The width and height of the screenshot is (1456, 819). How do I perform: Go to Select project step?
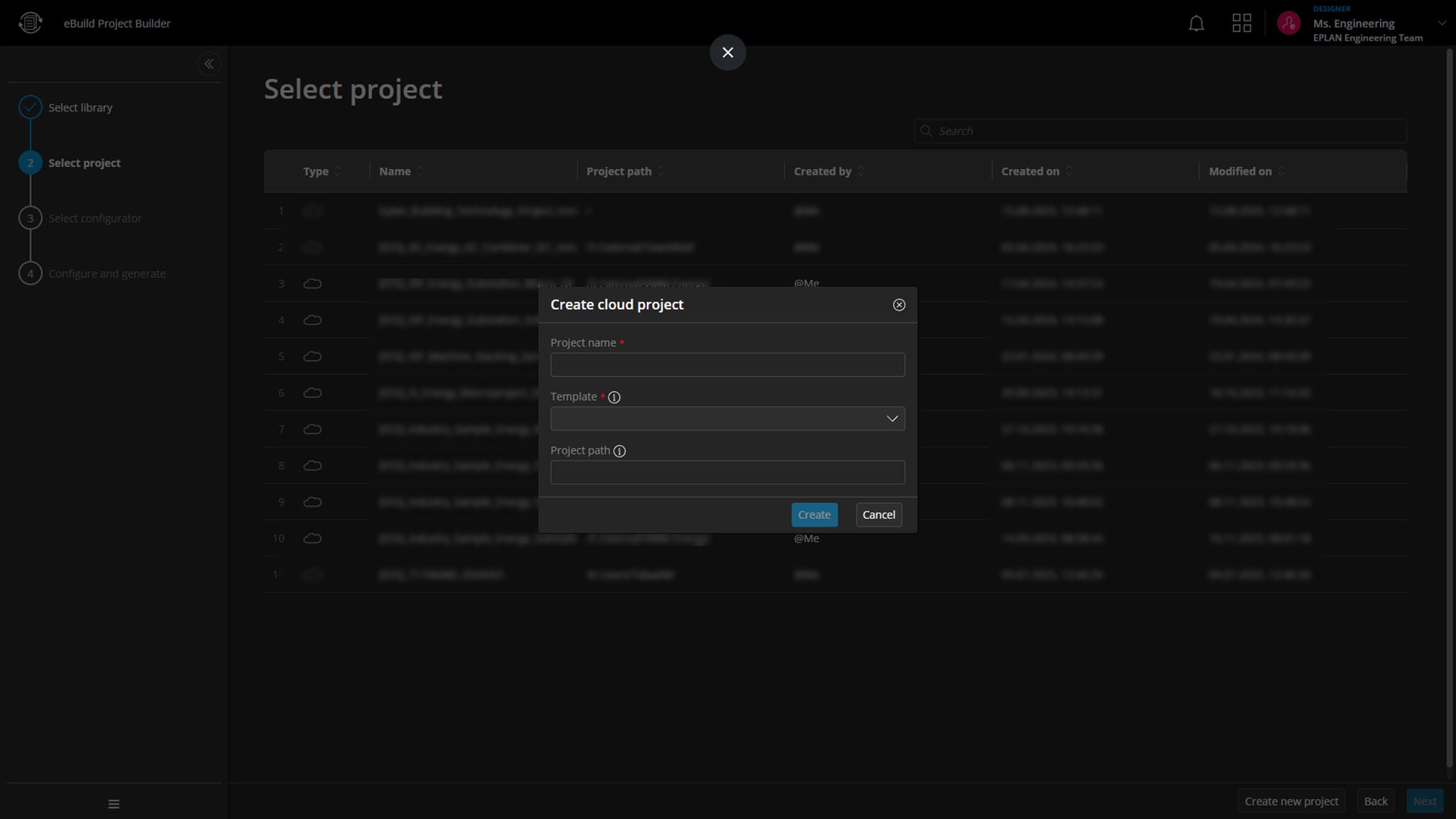tap(84, 163)
